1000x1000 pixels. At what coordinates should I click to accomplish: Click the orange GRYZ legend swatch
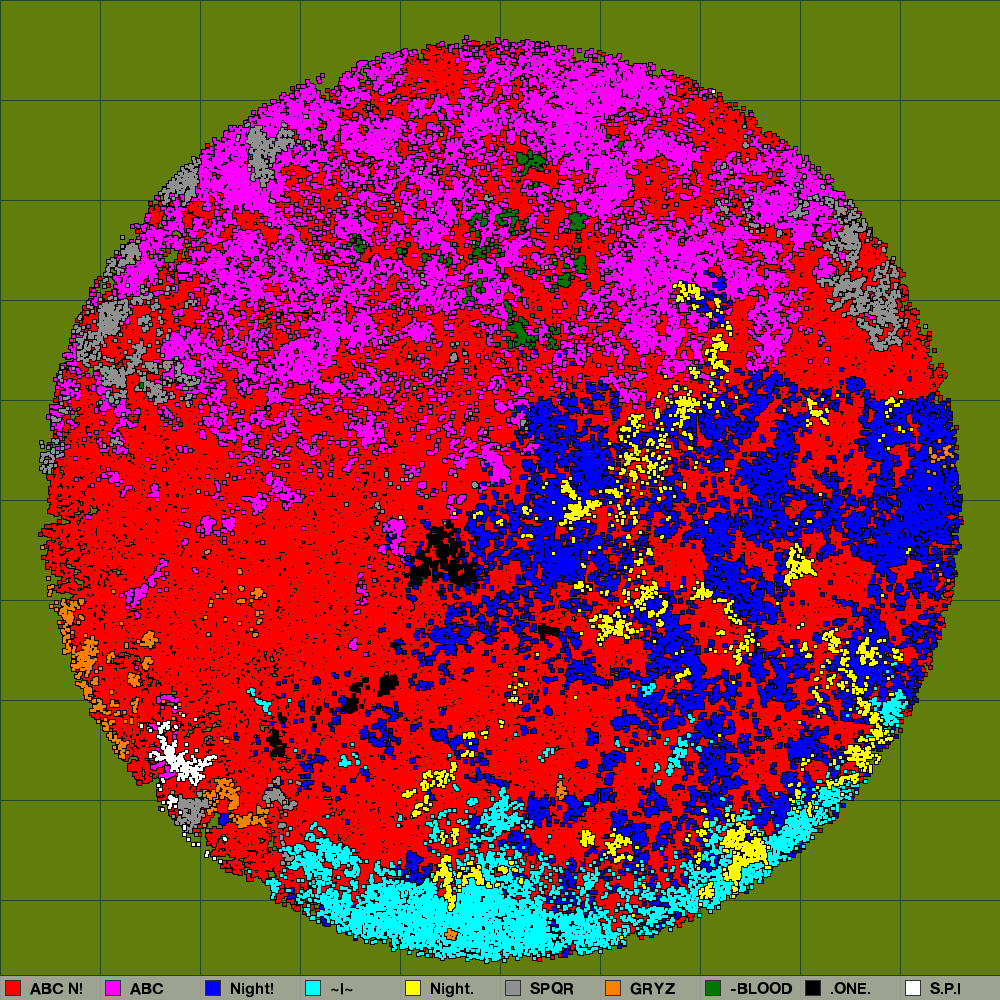pyautogui.click(x=613, y=988)
